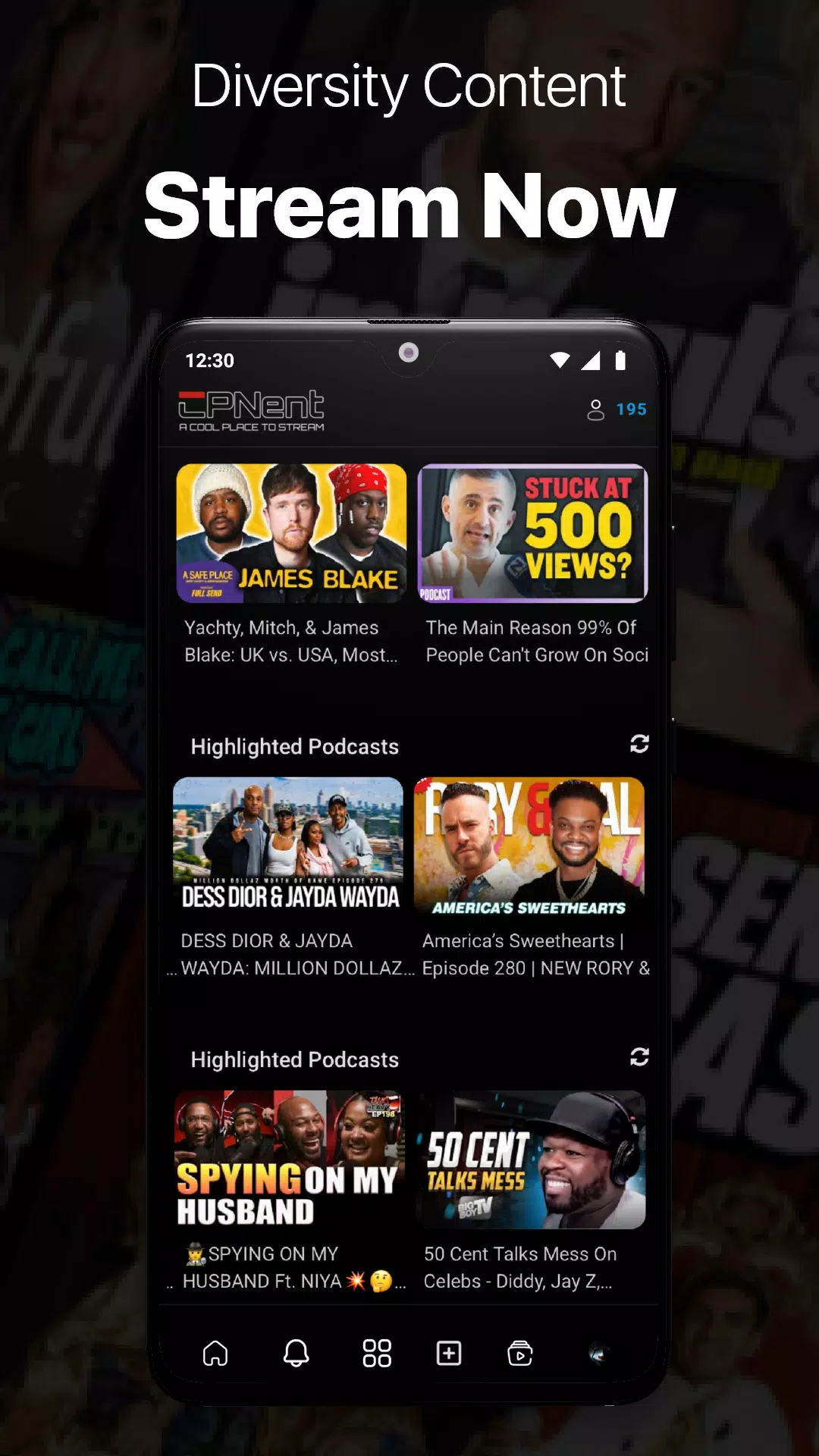This screenshot has width=819, height=1456.
Task: Check the Wi-Fi status icon
Action: point(560,360)
